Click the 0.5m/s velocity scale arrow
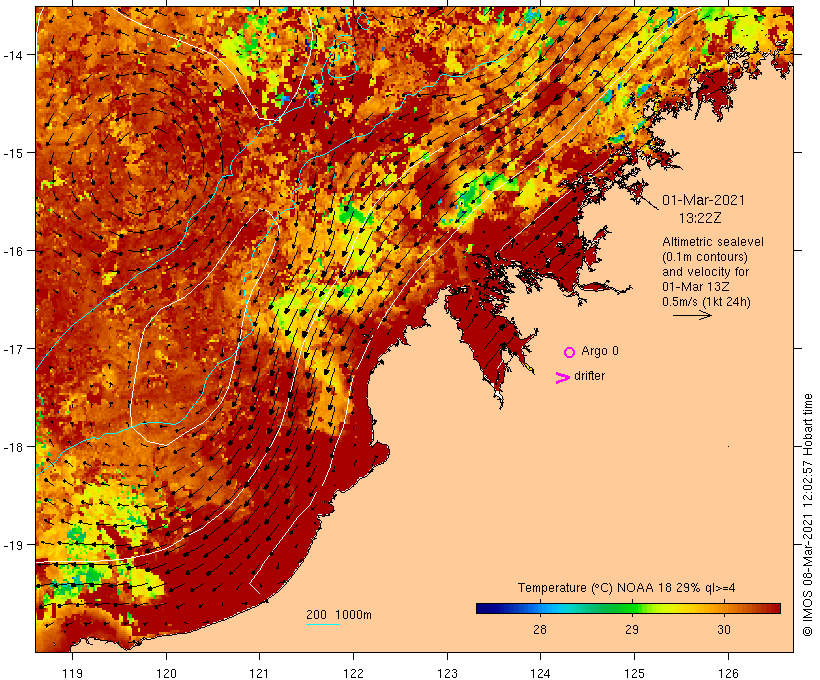Image resolution: width=820 pixels, height=680 pixels. coord(692,315)
